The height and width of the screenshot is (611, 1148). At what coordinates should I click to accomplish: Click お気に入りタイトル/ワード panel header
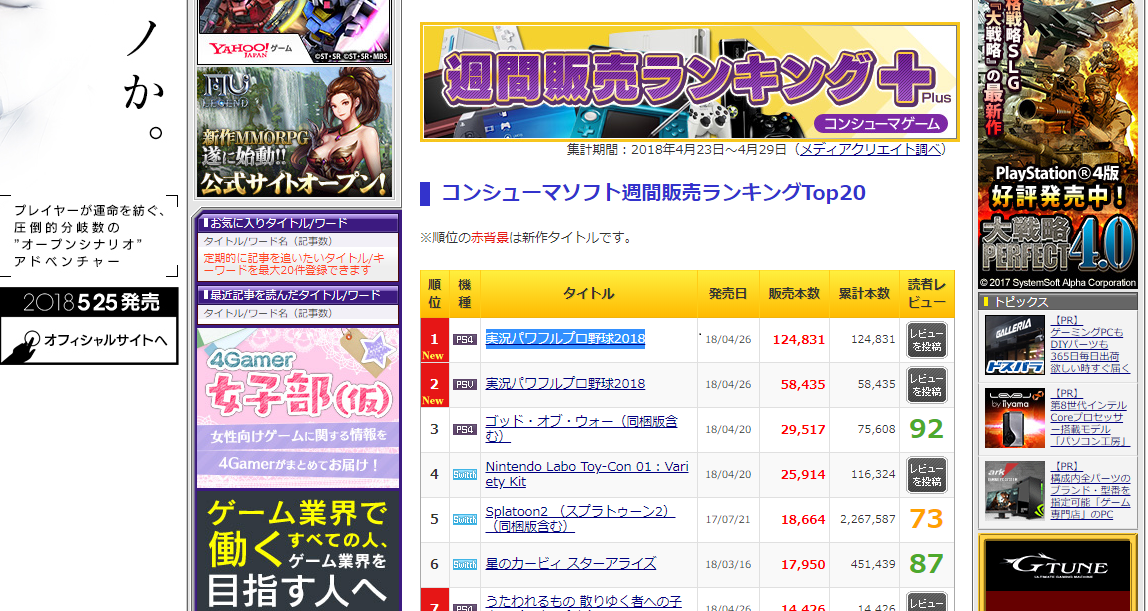(x=298, y=223)
